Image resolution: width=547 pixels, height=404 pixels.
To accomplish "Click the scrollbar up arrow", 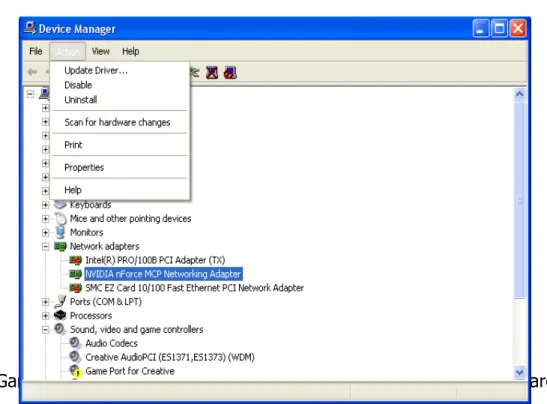I will [519, 94].
